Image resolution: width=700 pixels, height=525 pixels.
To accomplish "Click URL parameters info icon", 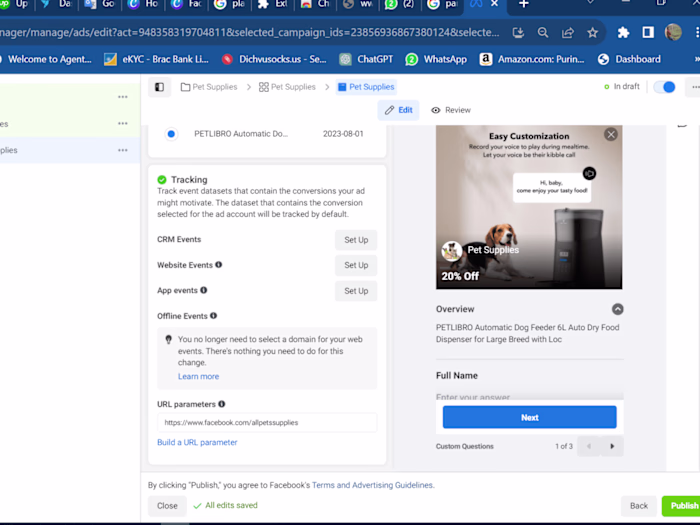I will [x=222, y=404].
